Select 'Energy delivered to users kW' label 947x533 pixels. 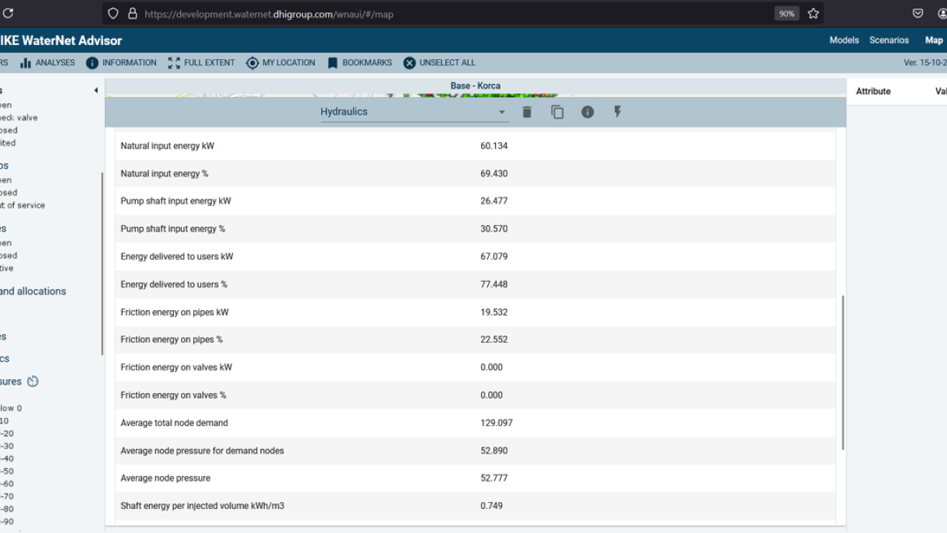click(x=177, y=257)
